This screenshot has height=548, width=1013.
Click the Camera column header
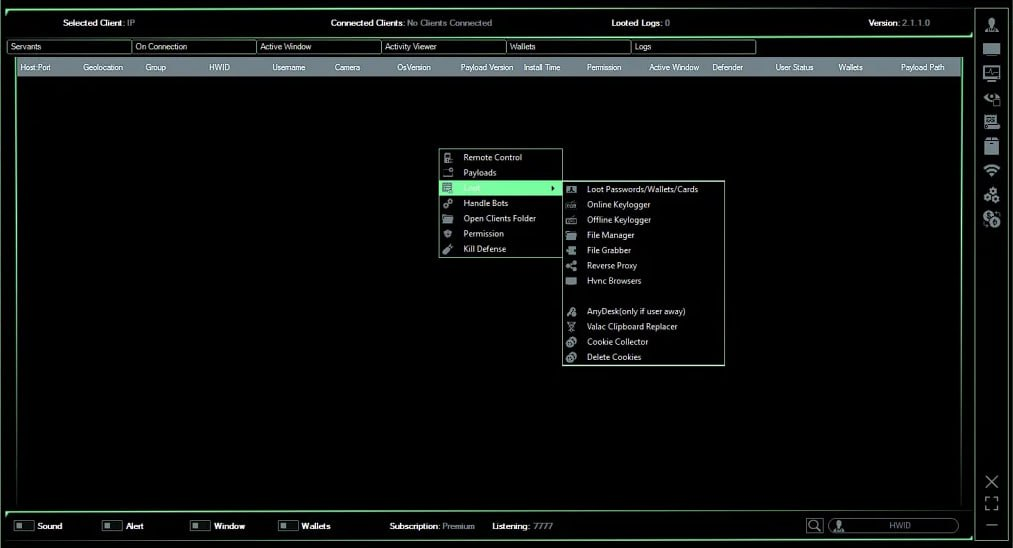click(x=347, y=67)
